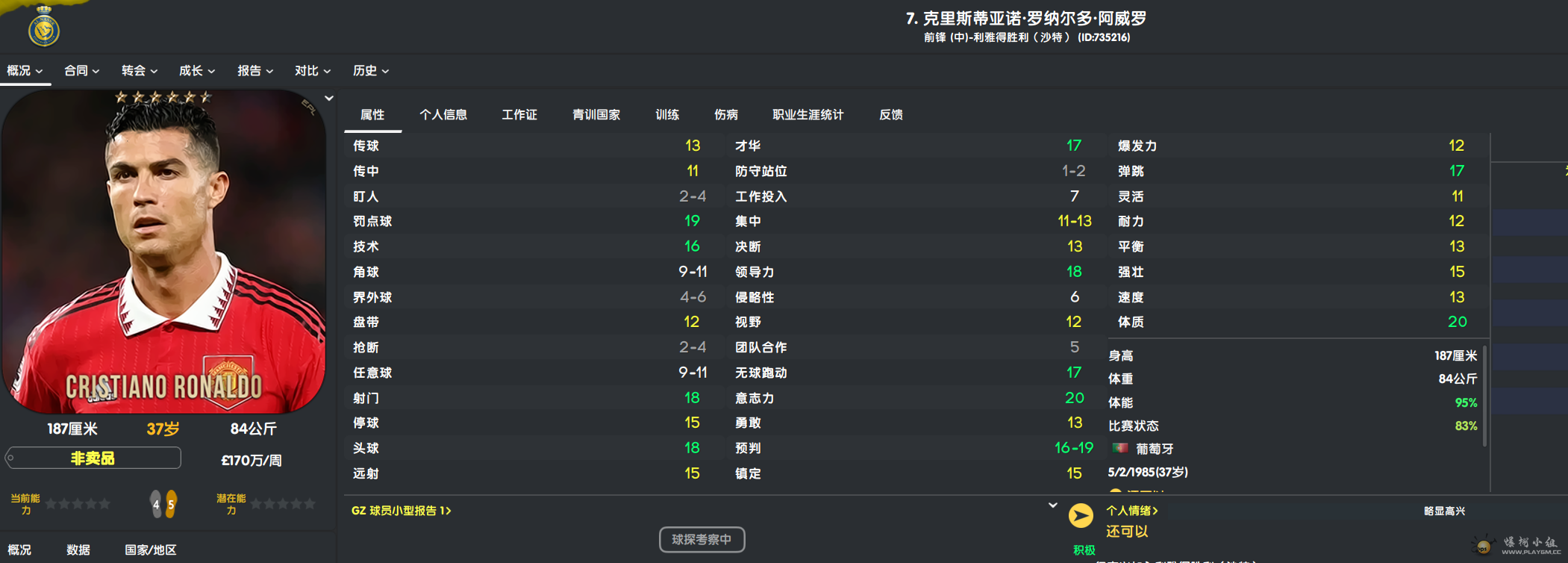The width and height of the screenshot is (1568, 563).
Task: Click the Al Nassr club badge
Action: (x=44, y=28)
